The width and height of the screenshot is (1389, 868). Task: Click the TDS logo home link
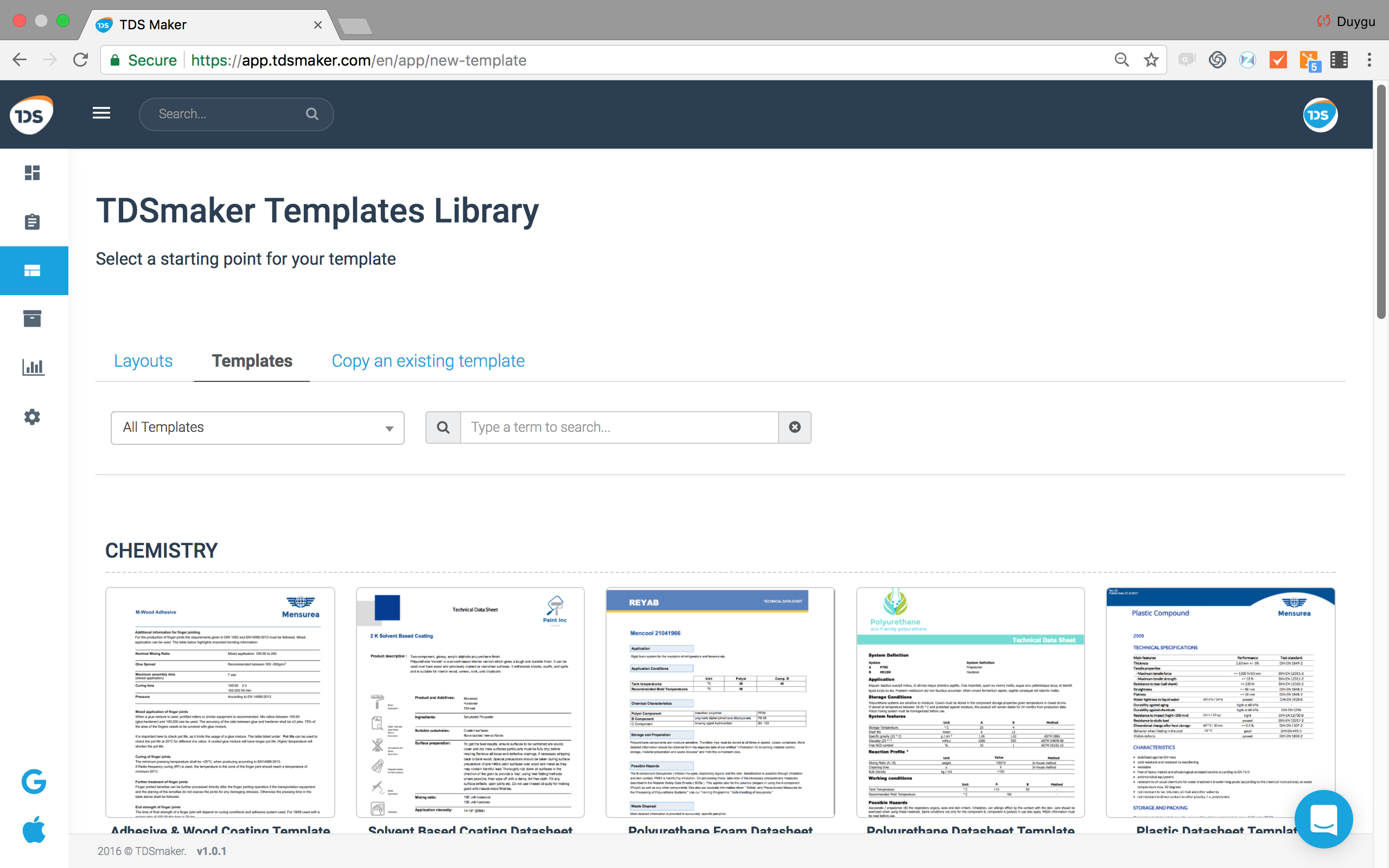click(31, 115)
